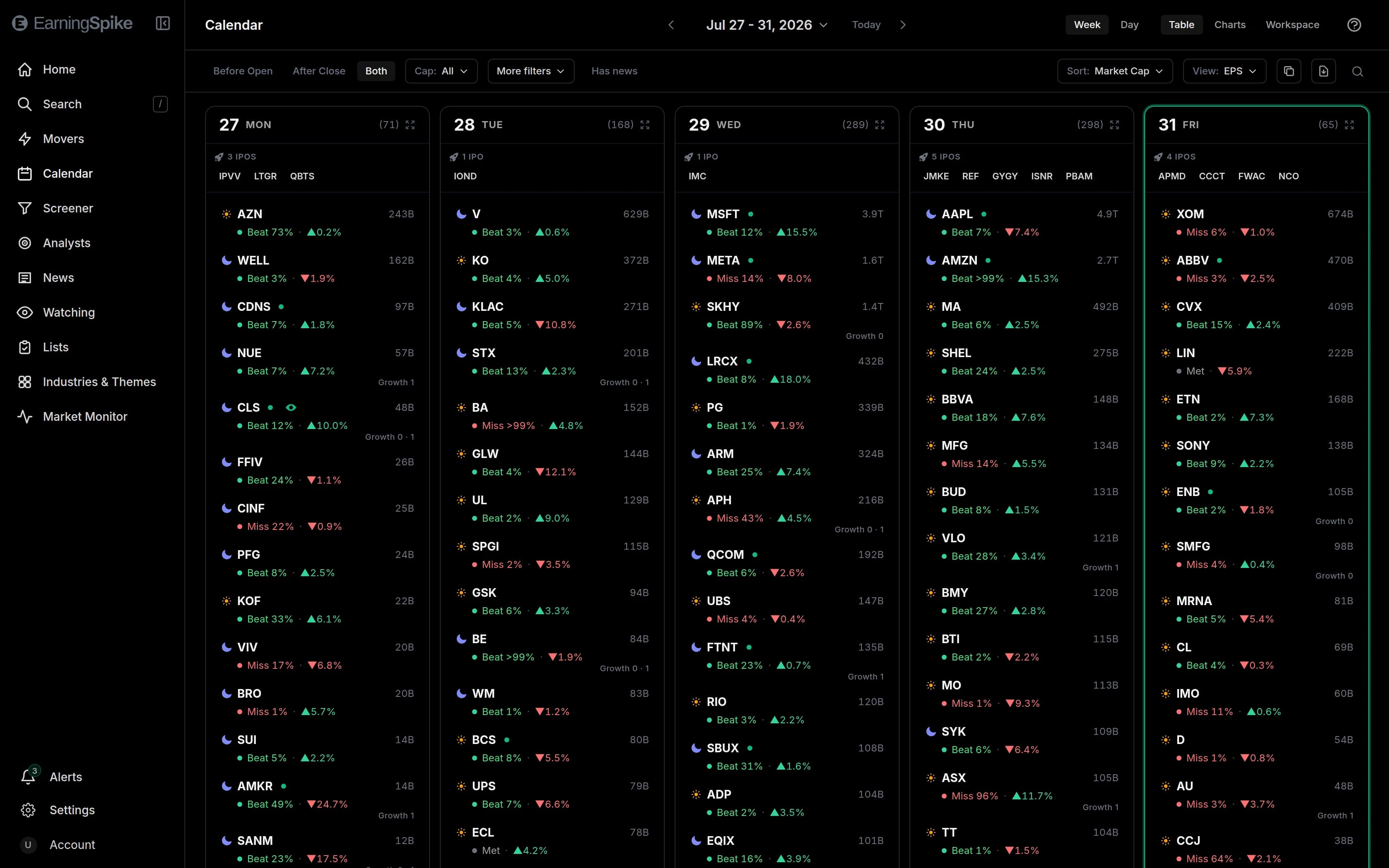This screenshot has width=1389, height=868.
Task: Open Jul 27 - 31 date picker
Action: 766,25
